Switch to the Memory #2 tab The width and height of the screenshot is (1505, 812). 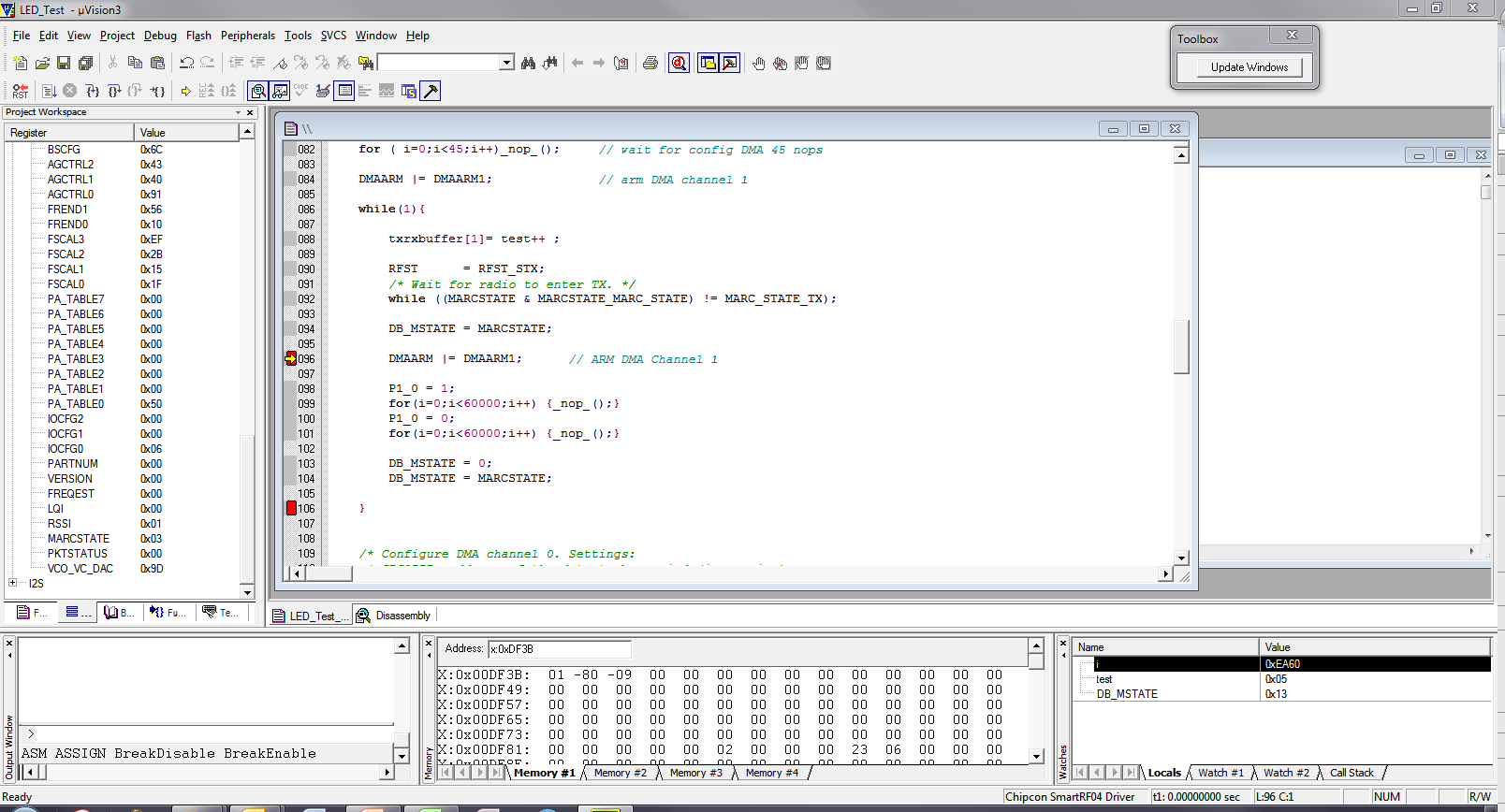coord(620,773)
